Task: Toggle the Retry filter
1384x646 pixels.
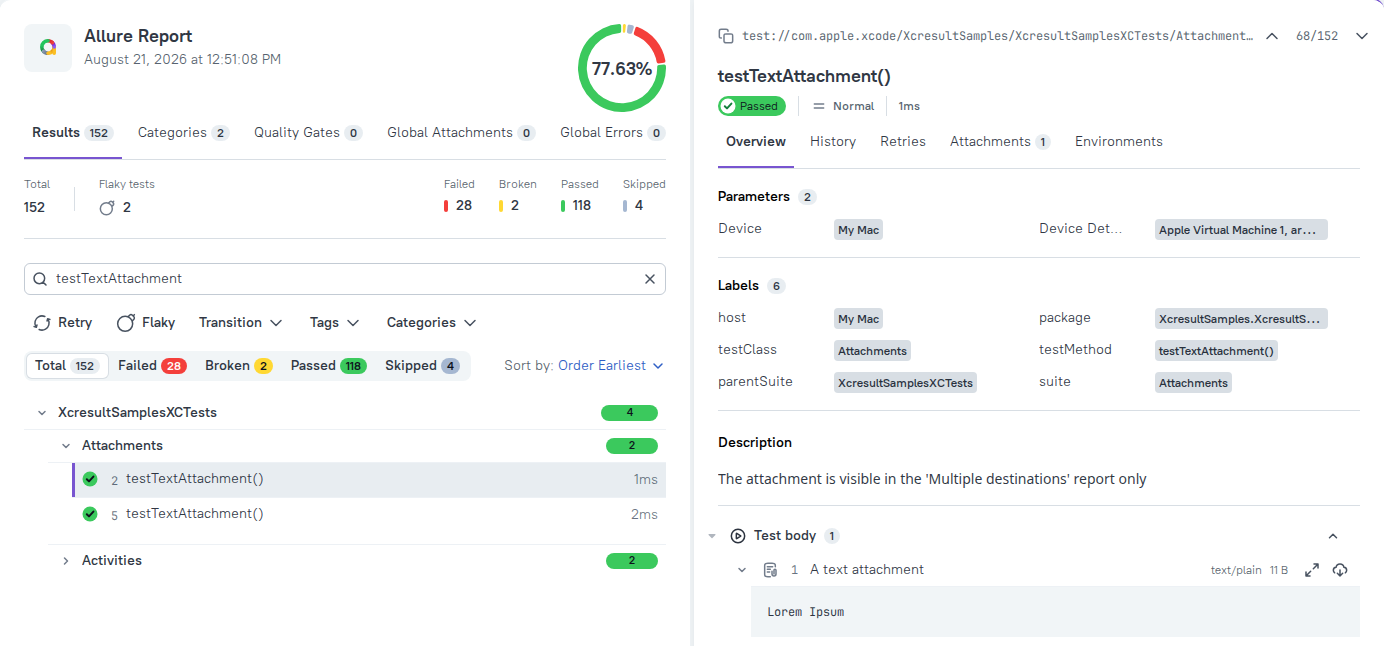Action: pyautogui.click(x=62, y=323)
